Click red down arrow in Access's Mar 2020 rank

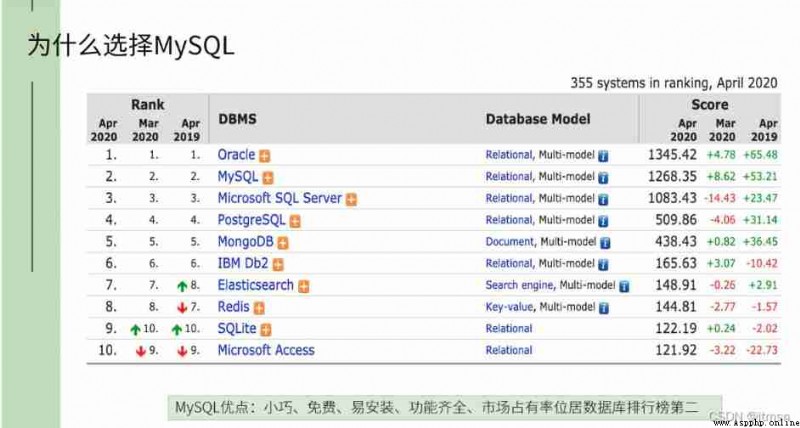pos(141,351)
